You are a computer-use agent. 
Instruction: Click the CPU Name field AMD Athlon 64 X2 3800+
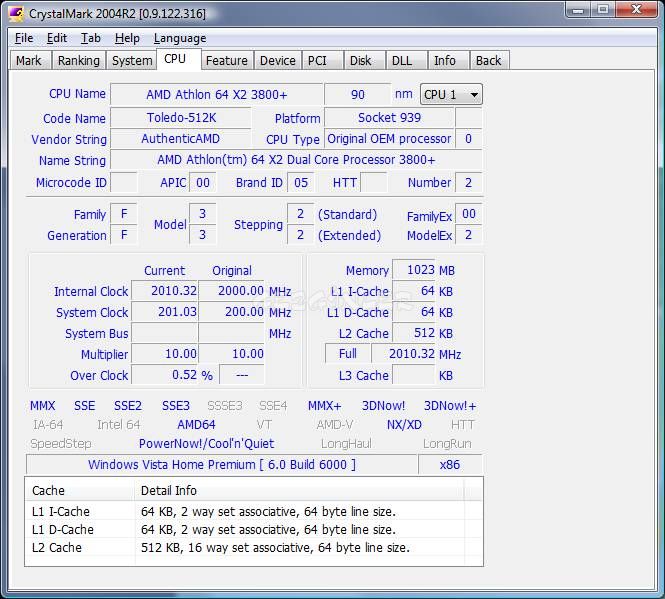pyautogui.click(x=216, y=94)
